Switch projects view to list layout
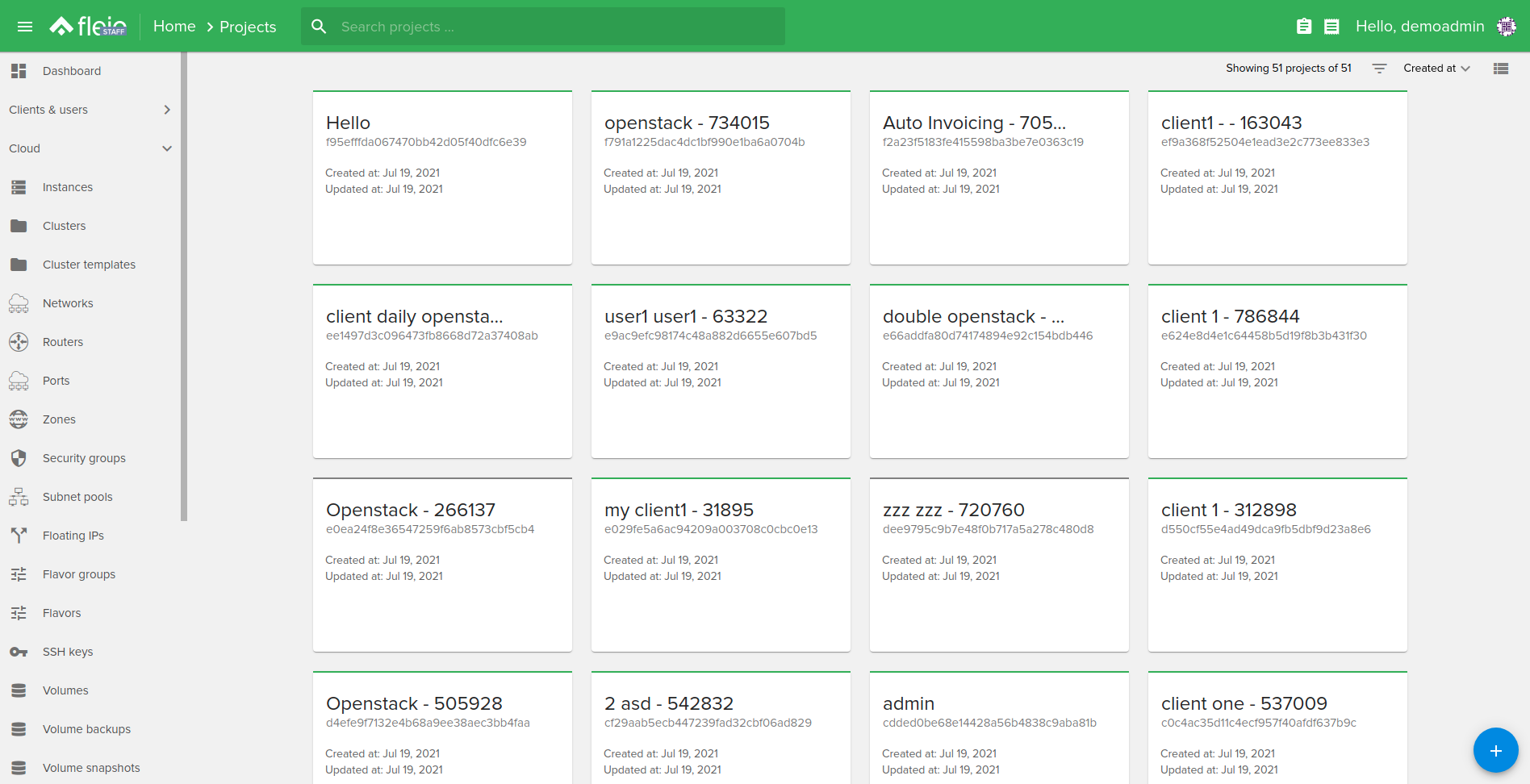Image resolution: width=1530 pixels, height=784 pixels. pyautogui.click(x=1500, y=69)
